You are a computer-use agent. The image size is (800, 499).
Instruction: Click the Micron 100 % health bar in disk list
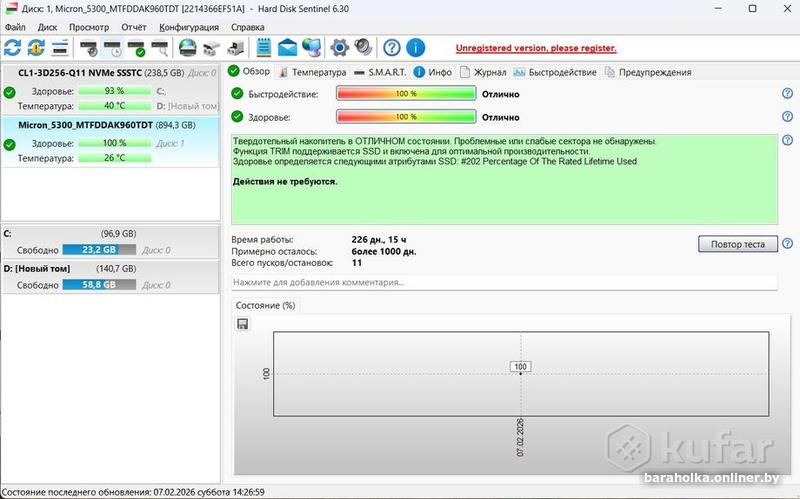[x=114, y=143]
